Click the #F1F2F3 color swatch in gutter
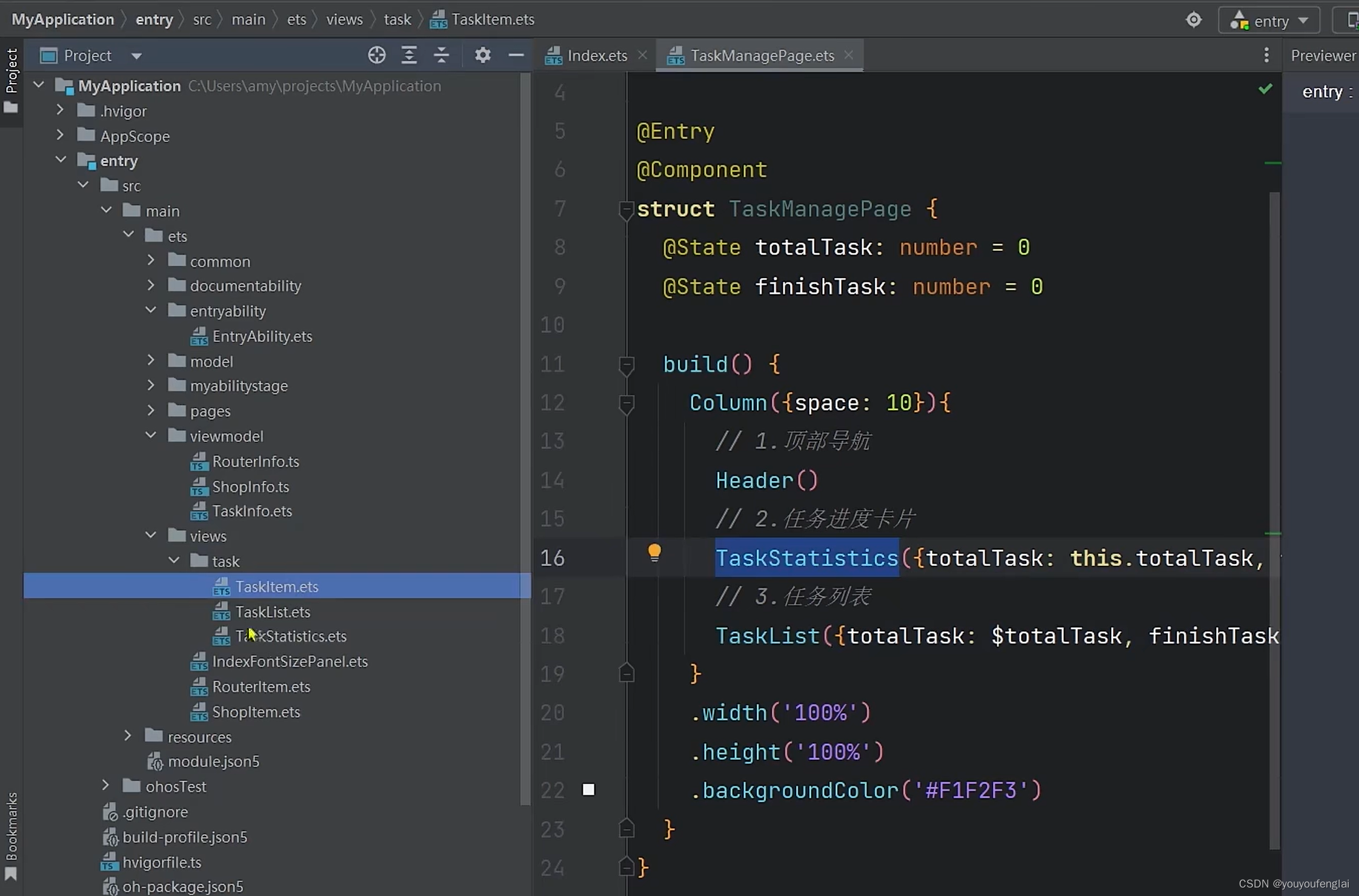This screenshot has width=1359, height=896. pyautogui.click(x=588, y=789)
